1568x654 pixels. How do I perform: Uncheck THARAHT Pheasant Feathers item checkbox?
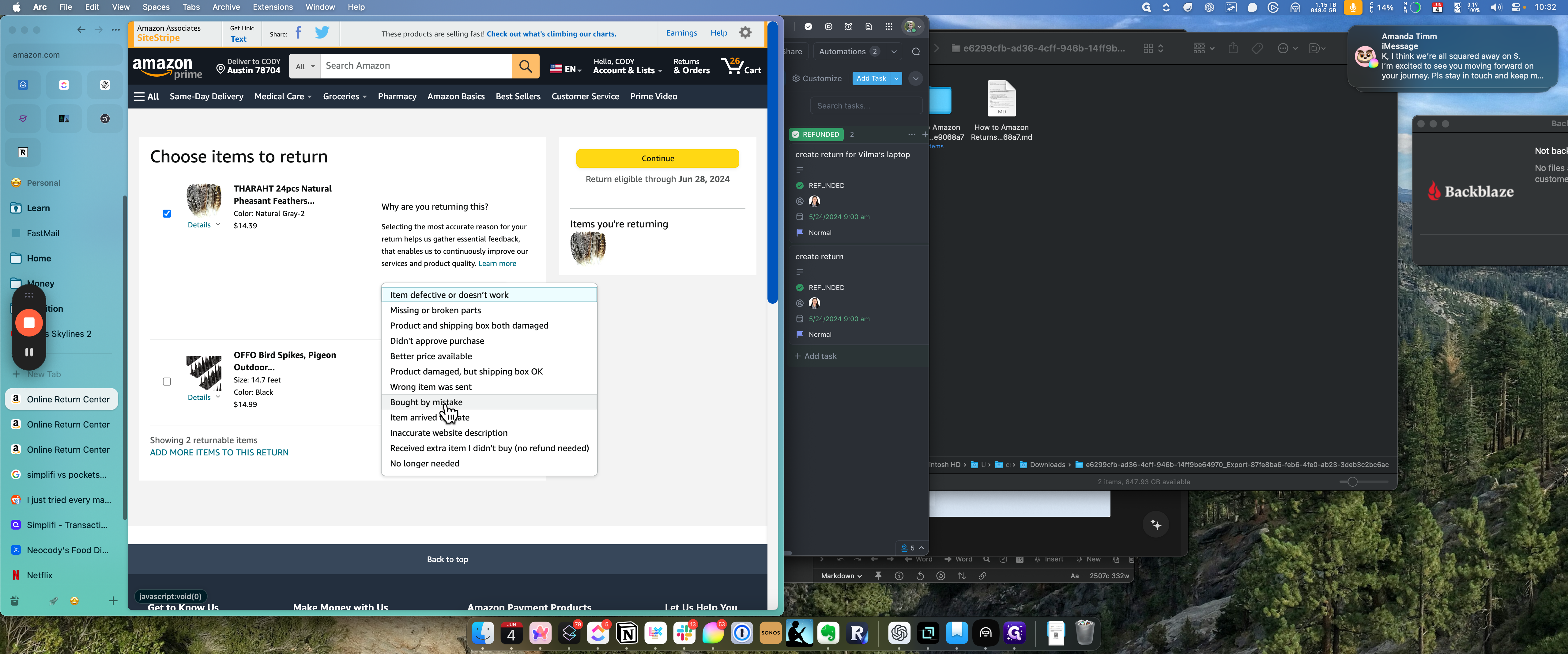point(167,214)
